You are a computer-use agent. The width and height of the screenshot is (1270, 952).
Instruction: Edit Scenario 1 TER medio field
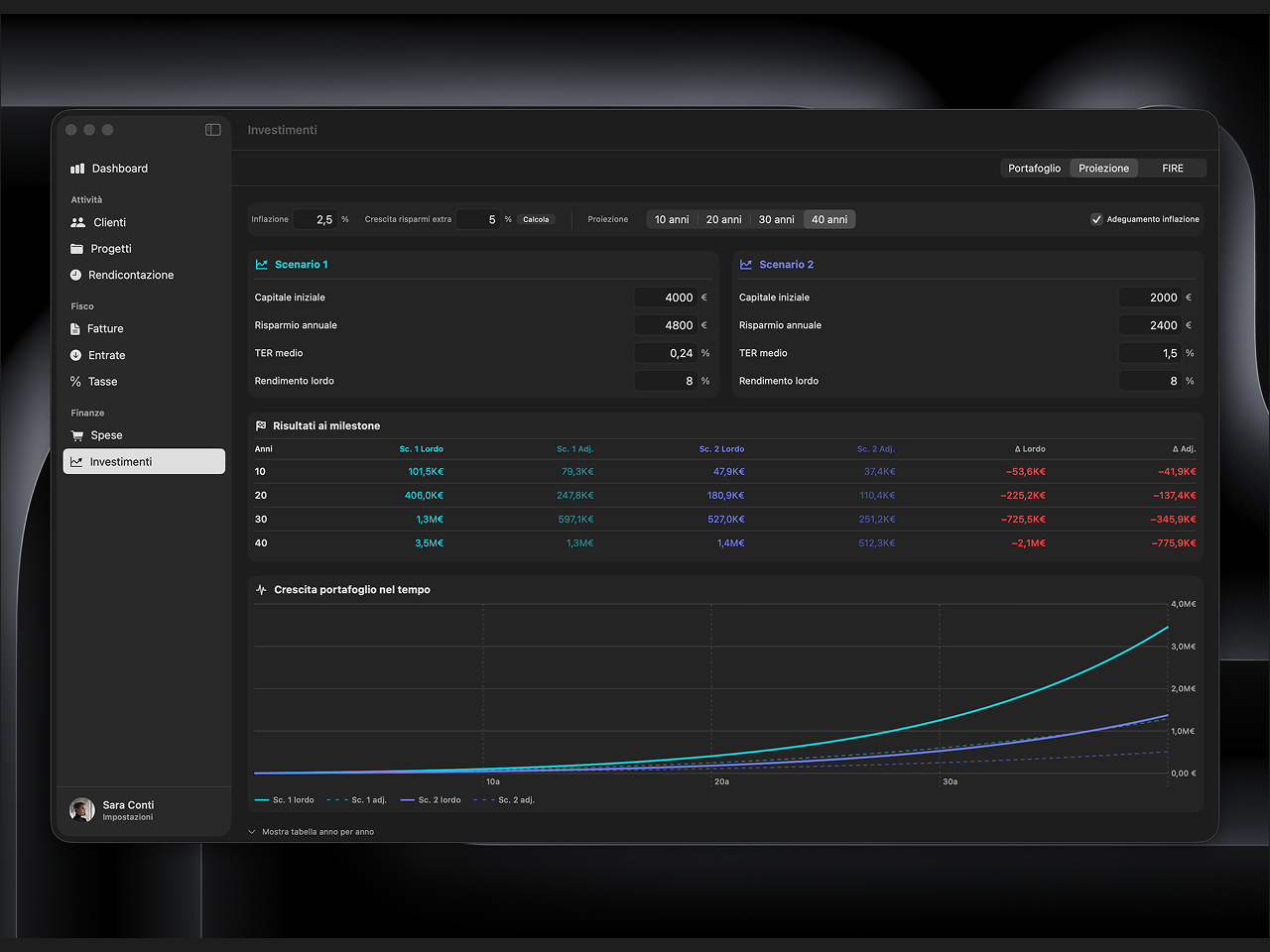tap(666, 353)
